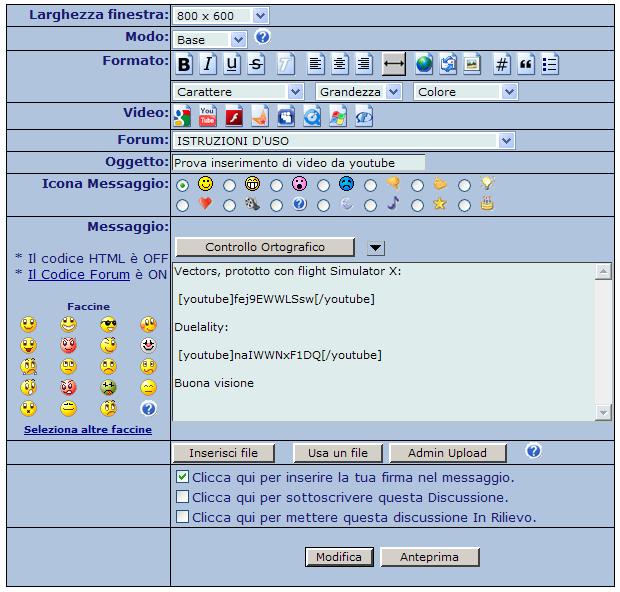
Task: Insert code block with the # icon
Action: pos(502,64)
